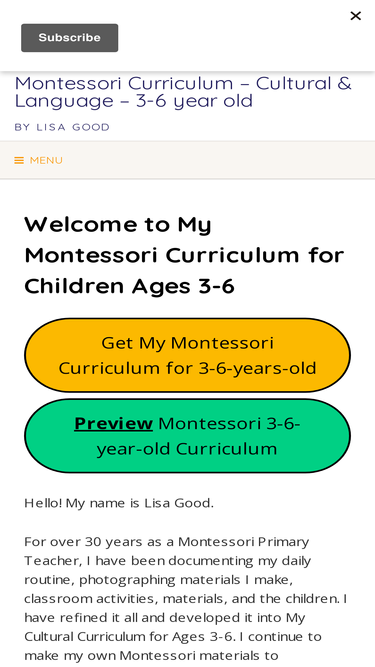The image size is (375, 667).
Task: Click the year-old Curriculum text in the green pill
Action: (x=187, y=449)
